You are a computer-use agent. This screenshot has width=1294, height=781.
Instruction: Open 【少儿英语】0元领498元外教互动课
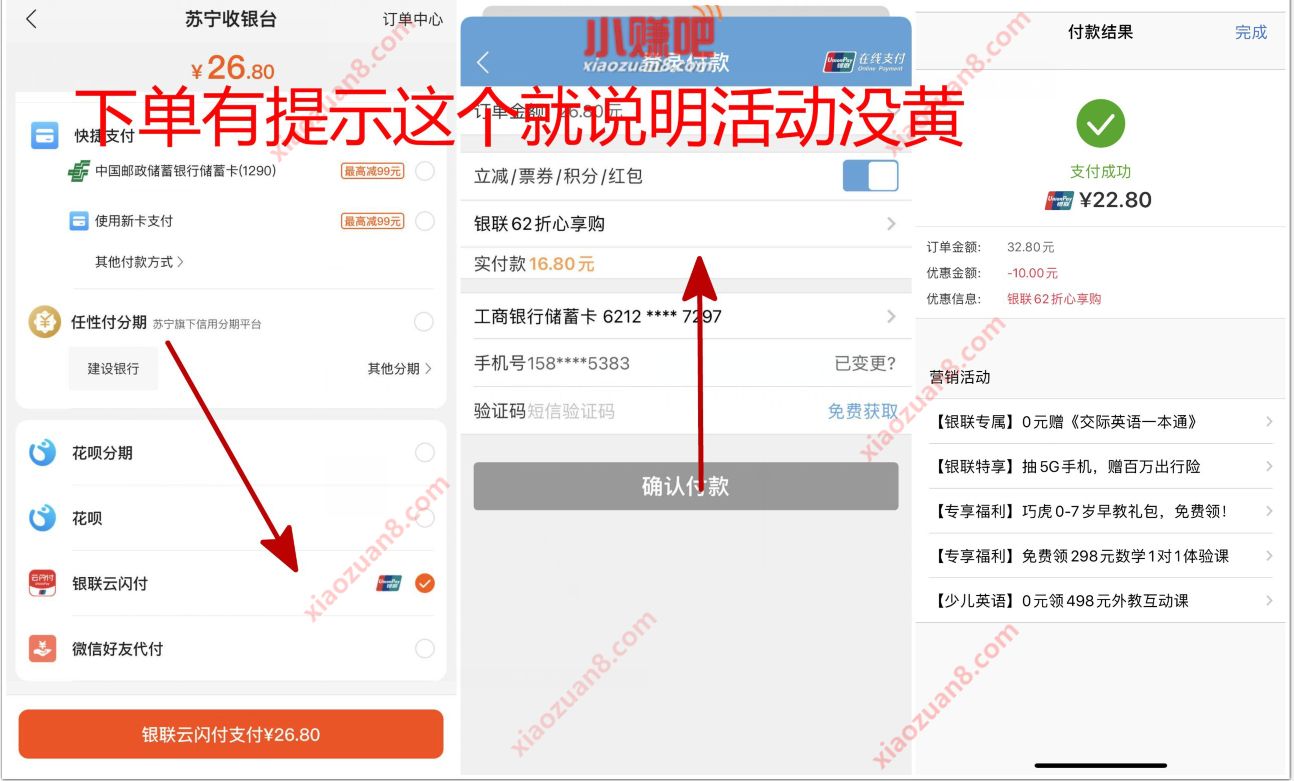pyautogui.click(x=1101, y=601)
